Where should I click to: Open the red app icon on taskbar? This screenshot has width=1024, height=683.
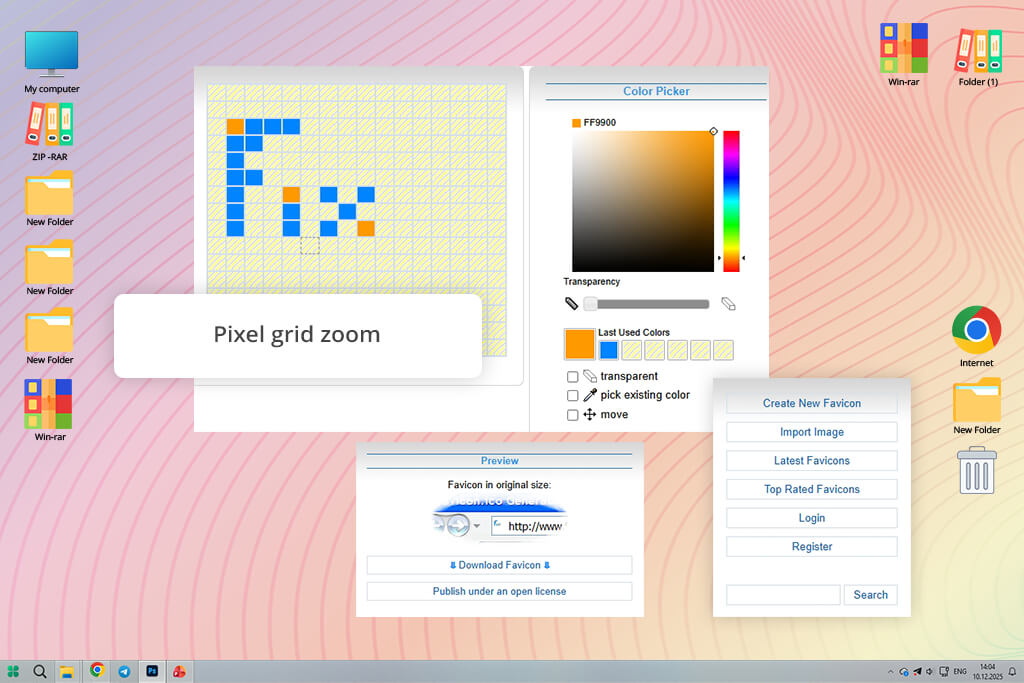coord(179,671)
